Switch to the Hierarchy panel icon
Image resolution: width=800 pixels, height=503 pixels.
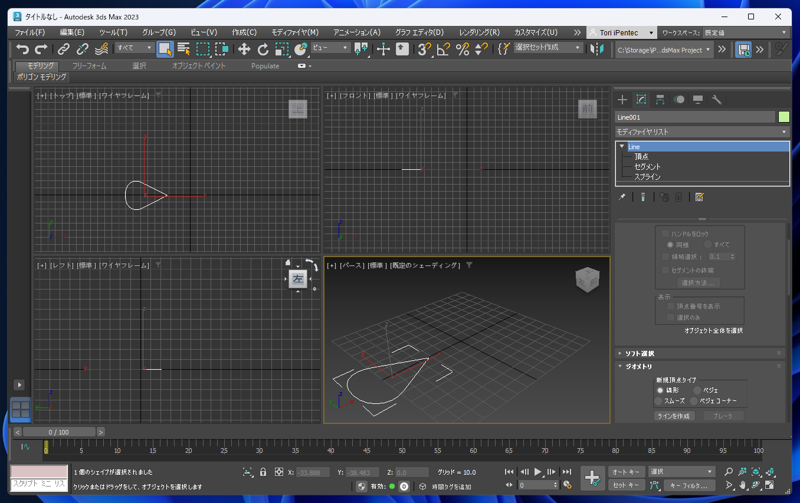(660, 99)
